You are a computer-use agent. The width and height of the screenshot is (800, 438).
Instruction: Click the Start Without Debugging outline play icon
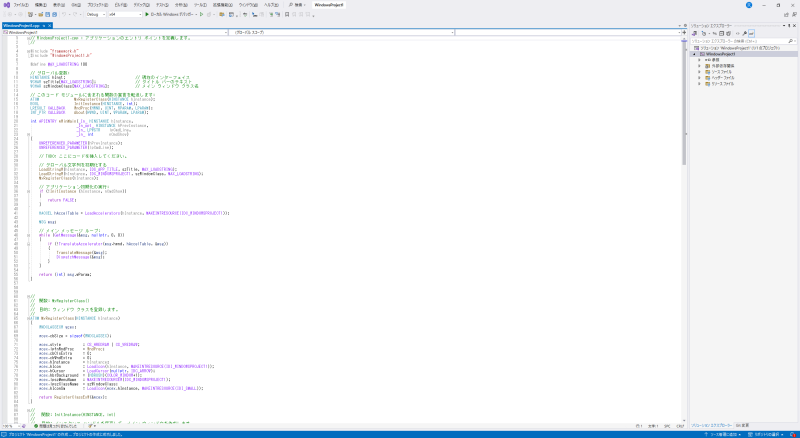tap(202, 14)
